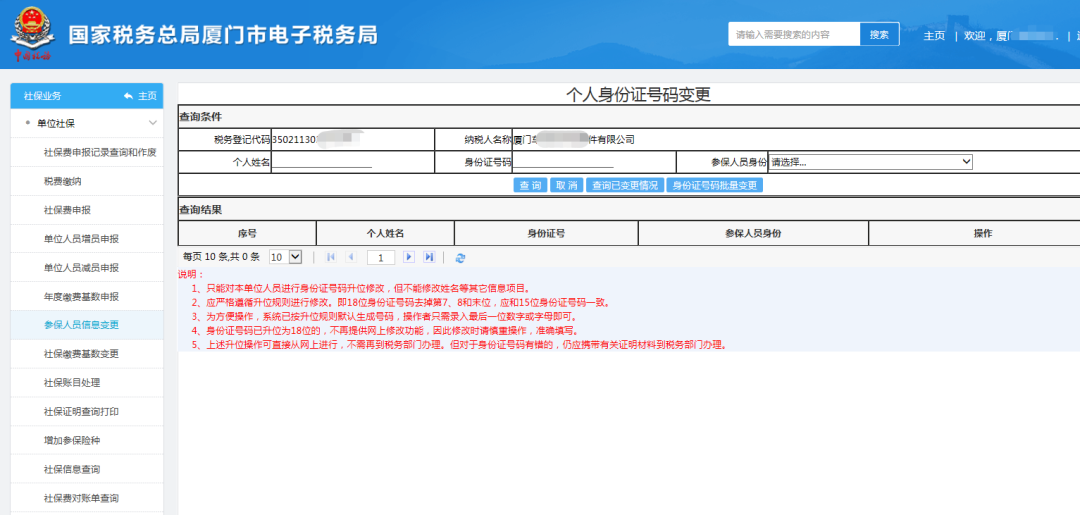Click the 查询结果 section heading
This screenshot has height=515, width=1080.
(200, 209)
